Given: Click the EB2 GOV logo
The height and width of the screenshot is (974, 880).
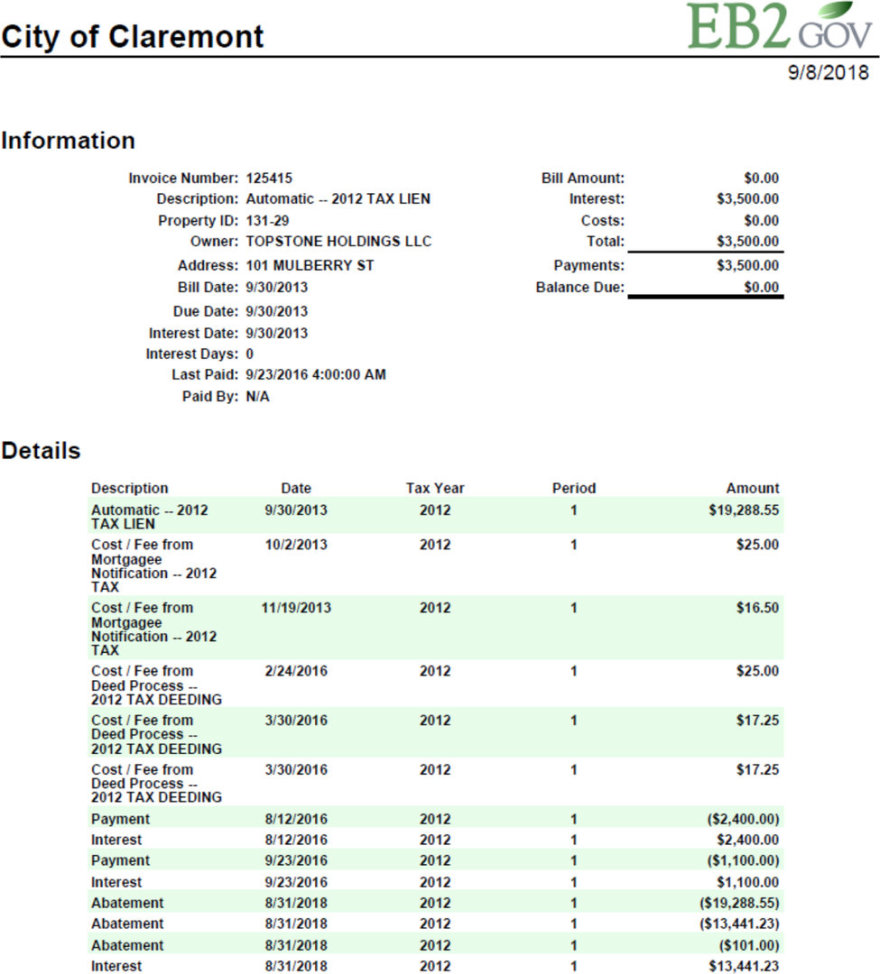Looking at the screenshot, I should coord(779,27).
